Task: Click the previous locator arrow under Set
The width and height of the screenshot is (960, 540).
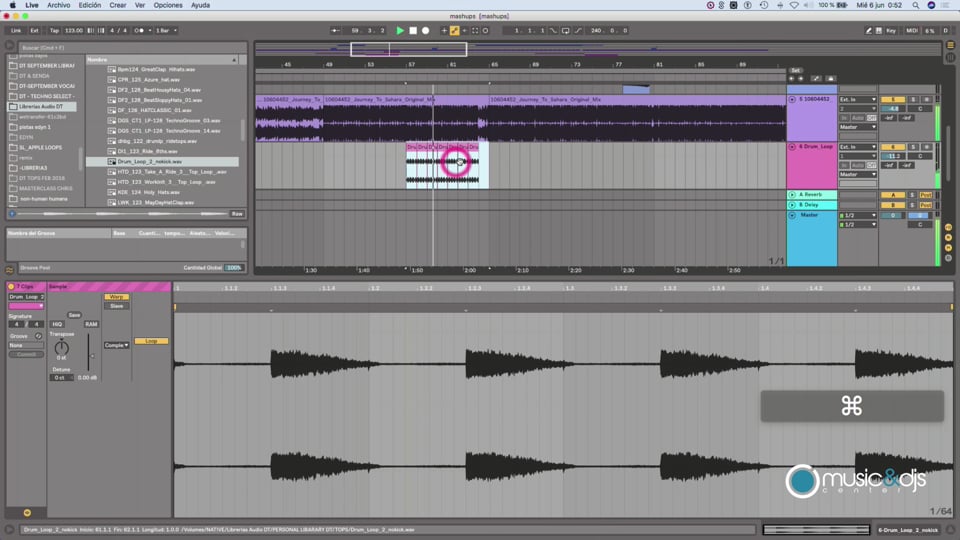Action: pyautogui.click(x=792, y=78)
